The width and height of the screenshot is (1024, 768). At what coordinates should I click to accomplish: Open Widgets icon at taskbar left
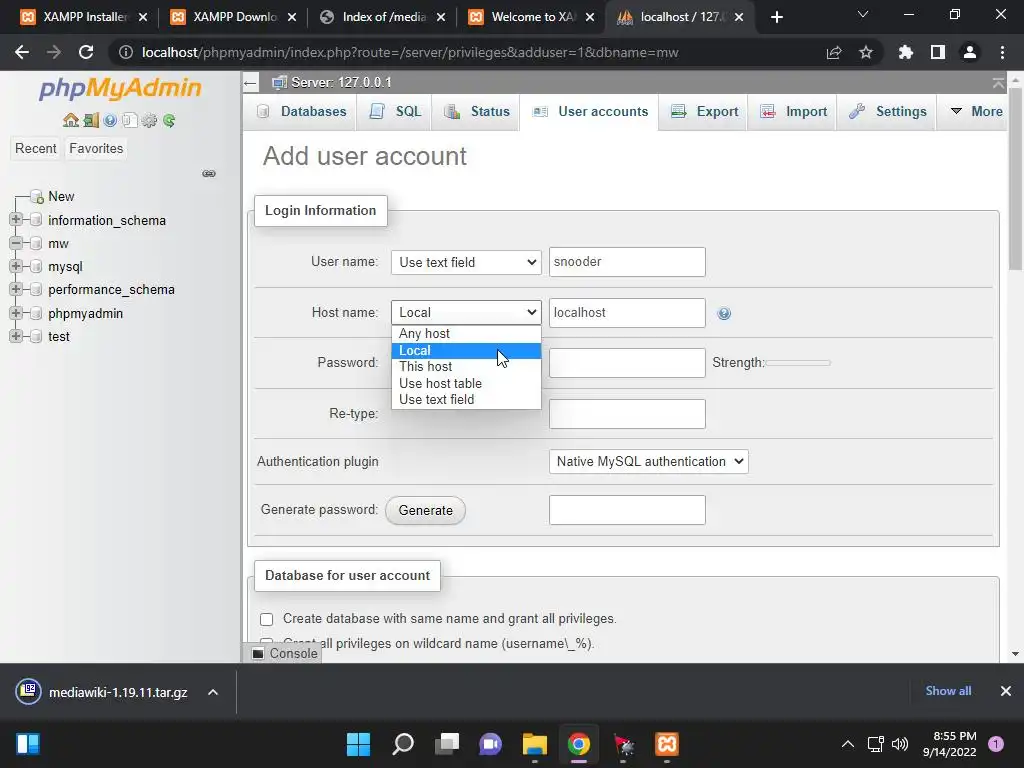coord(28,744)
